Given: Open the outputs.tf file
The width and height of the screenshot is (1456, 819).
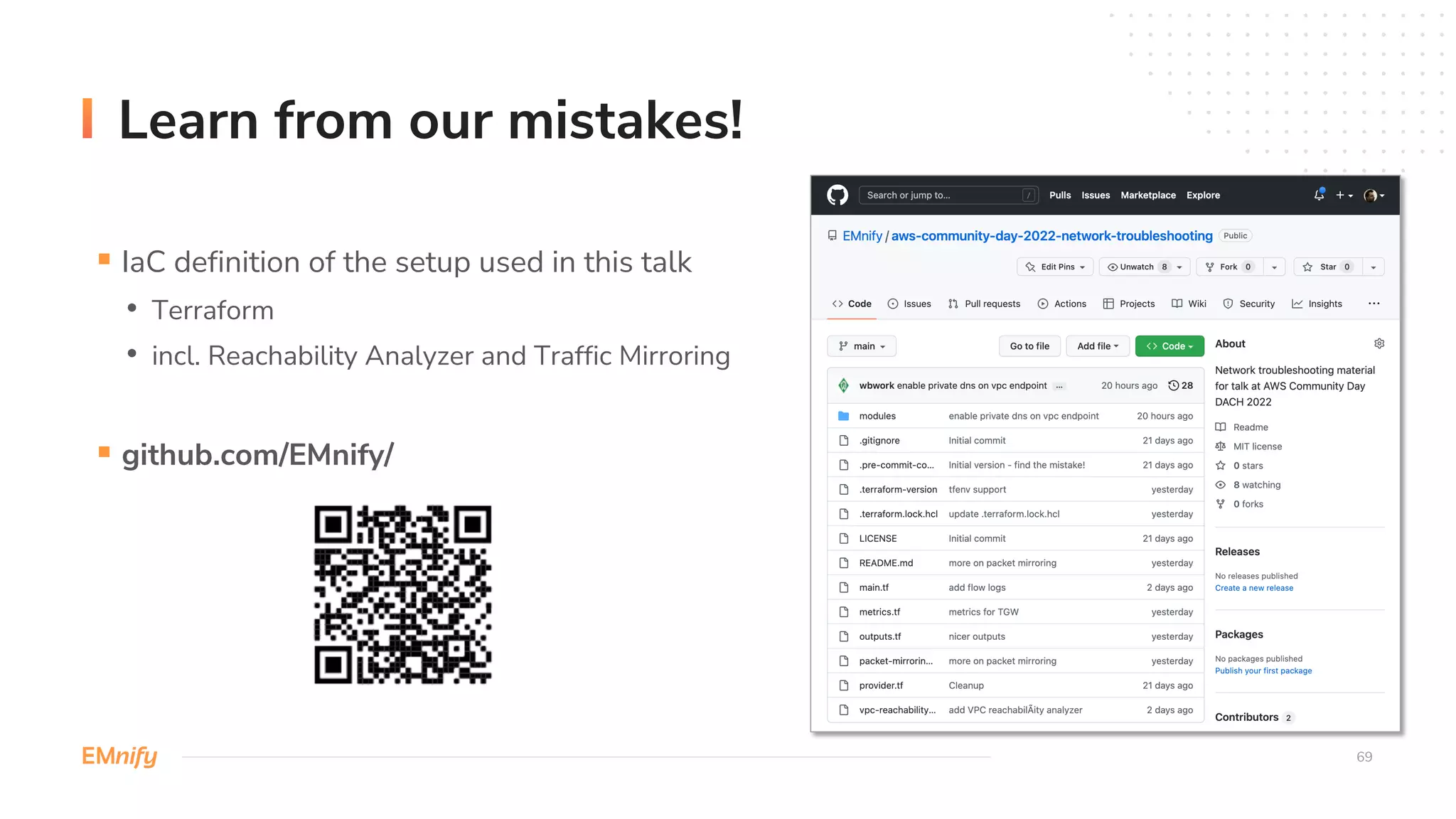Looking at the screenshot, I should (x=880, y=637).
